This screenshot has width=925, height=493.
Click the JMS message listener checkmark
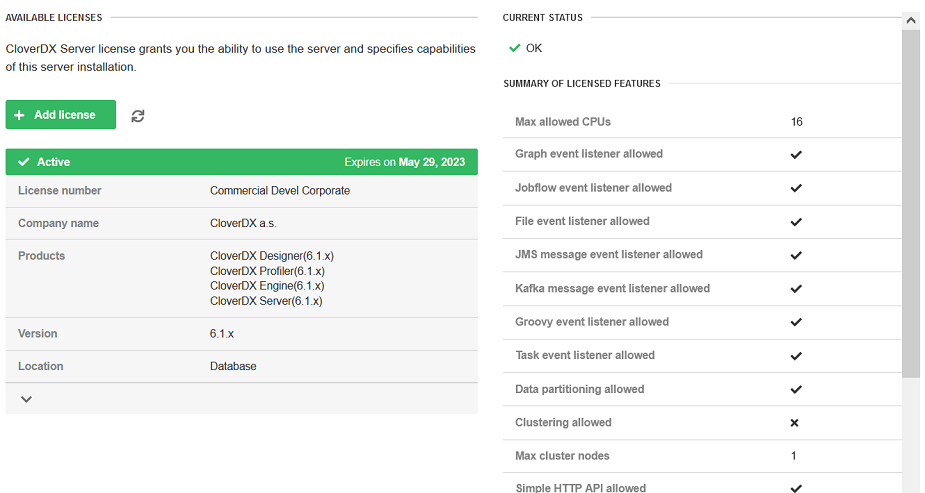(x=796, y=255)
